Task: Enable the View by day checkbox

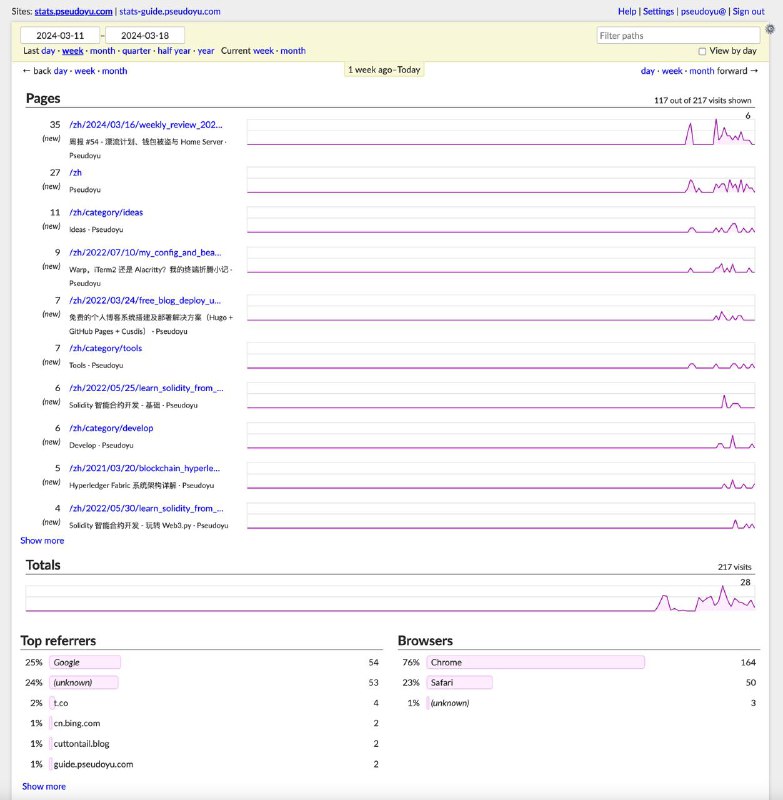Action: (x=702, y=51)
